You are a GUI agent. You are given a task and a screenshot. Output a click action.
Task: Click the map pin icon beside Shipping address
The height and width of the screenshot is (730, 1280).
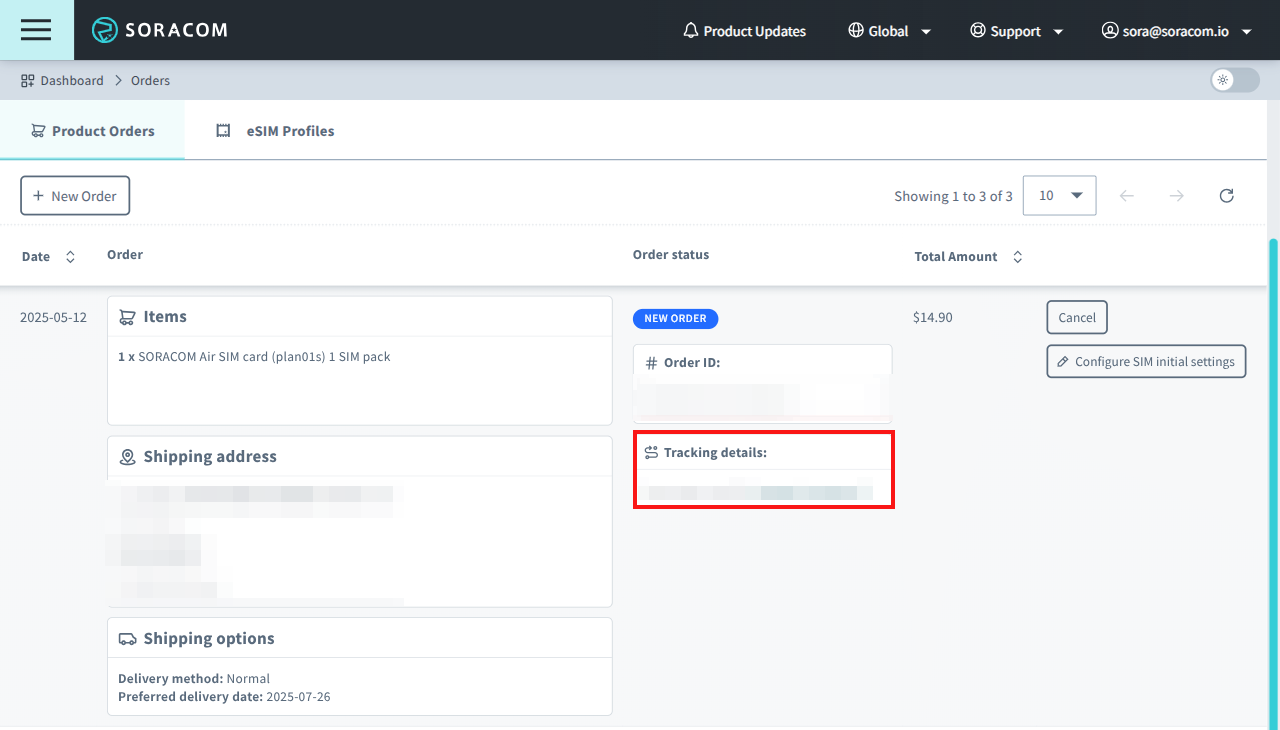click(x=127, y=456)
